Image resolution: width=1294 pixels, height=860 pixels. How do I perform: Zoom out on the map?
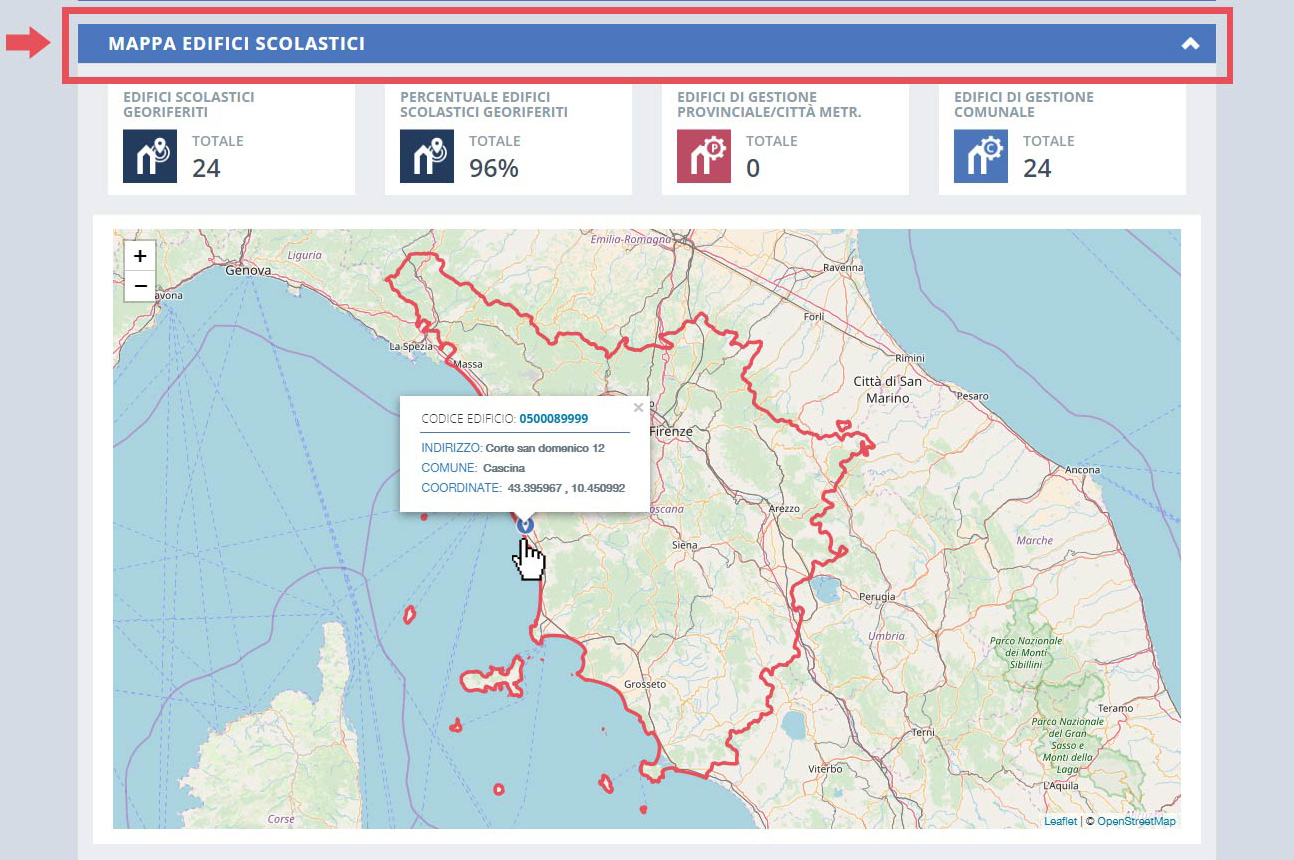pyautogui.click(x=140, y=286)
